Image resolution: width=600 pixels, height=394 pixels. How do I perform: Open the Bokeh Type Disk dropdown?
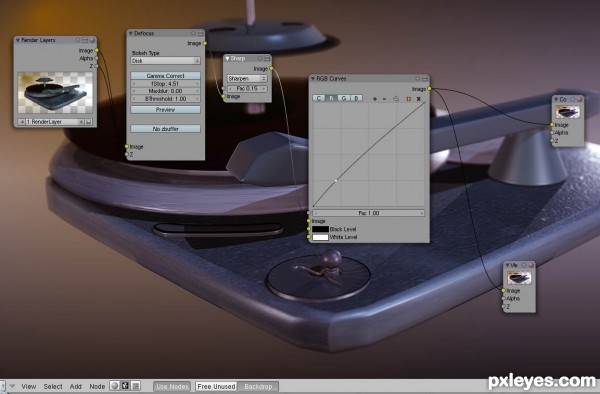(x=165, y=61)
